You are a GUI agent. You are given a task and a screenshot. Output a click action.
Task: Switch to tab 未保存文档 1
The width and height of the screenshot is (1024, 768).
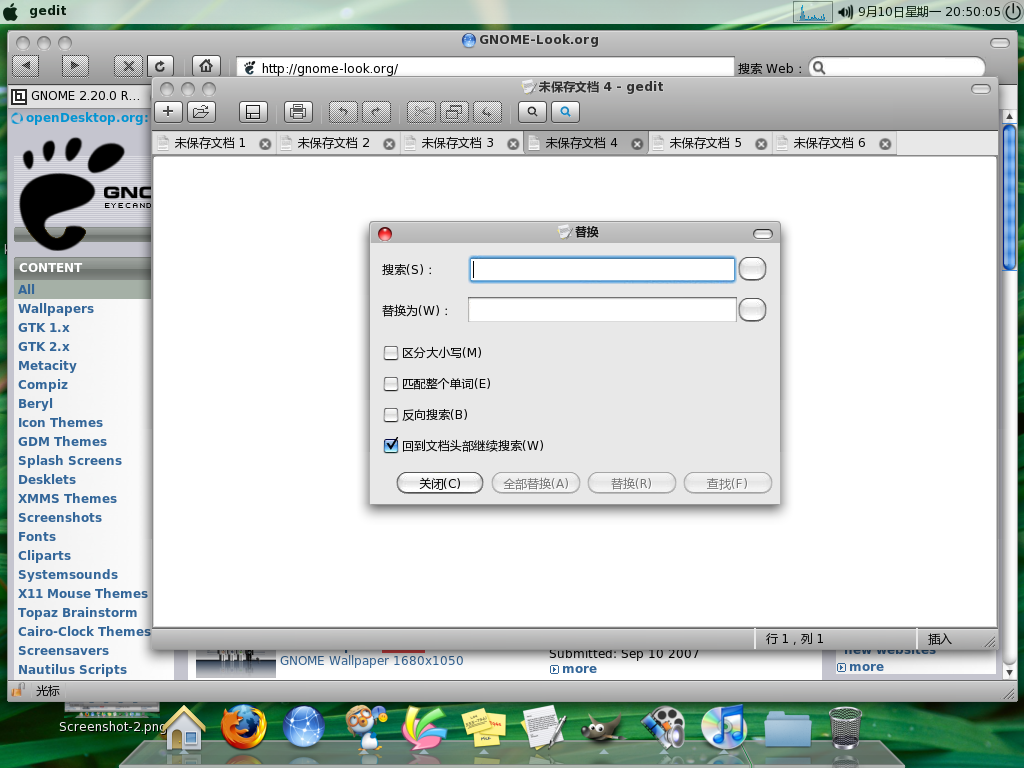210,143
